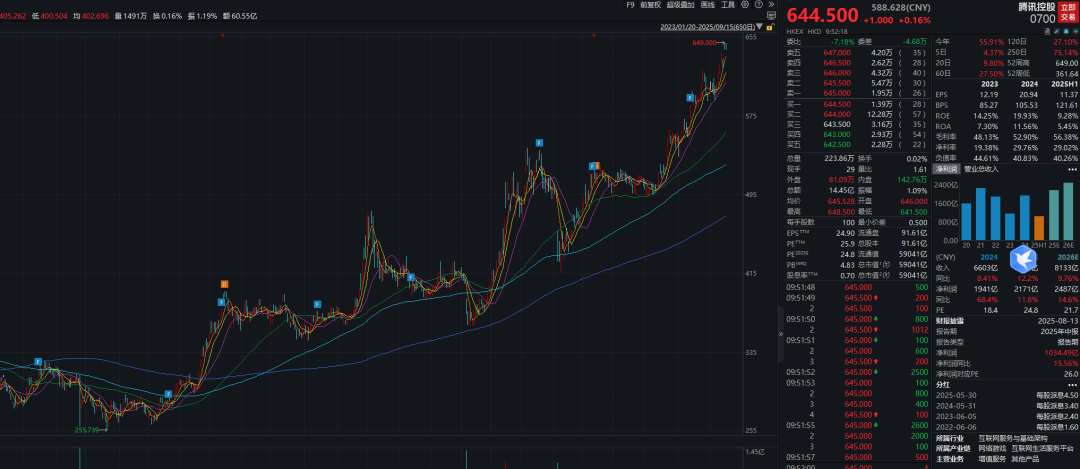This screenshot has height=469, width=1080.
Task: Open the 超级叠加 overlay menu
Action: pyautogui.click(x=681, y=4)
